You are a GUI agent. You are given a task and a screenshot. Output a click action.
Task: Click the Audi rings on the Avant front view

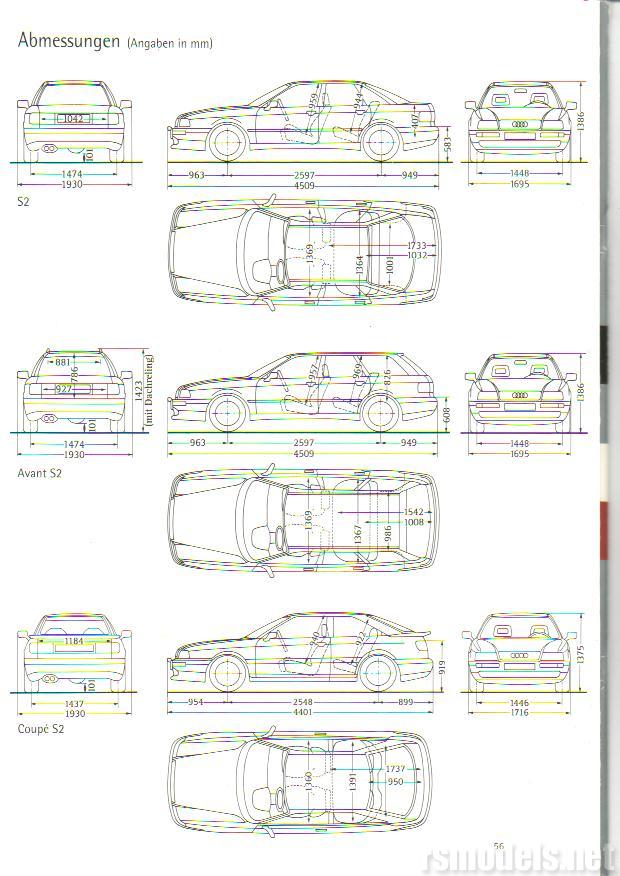point(519,396)
